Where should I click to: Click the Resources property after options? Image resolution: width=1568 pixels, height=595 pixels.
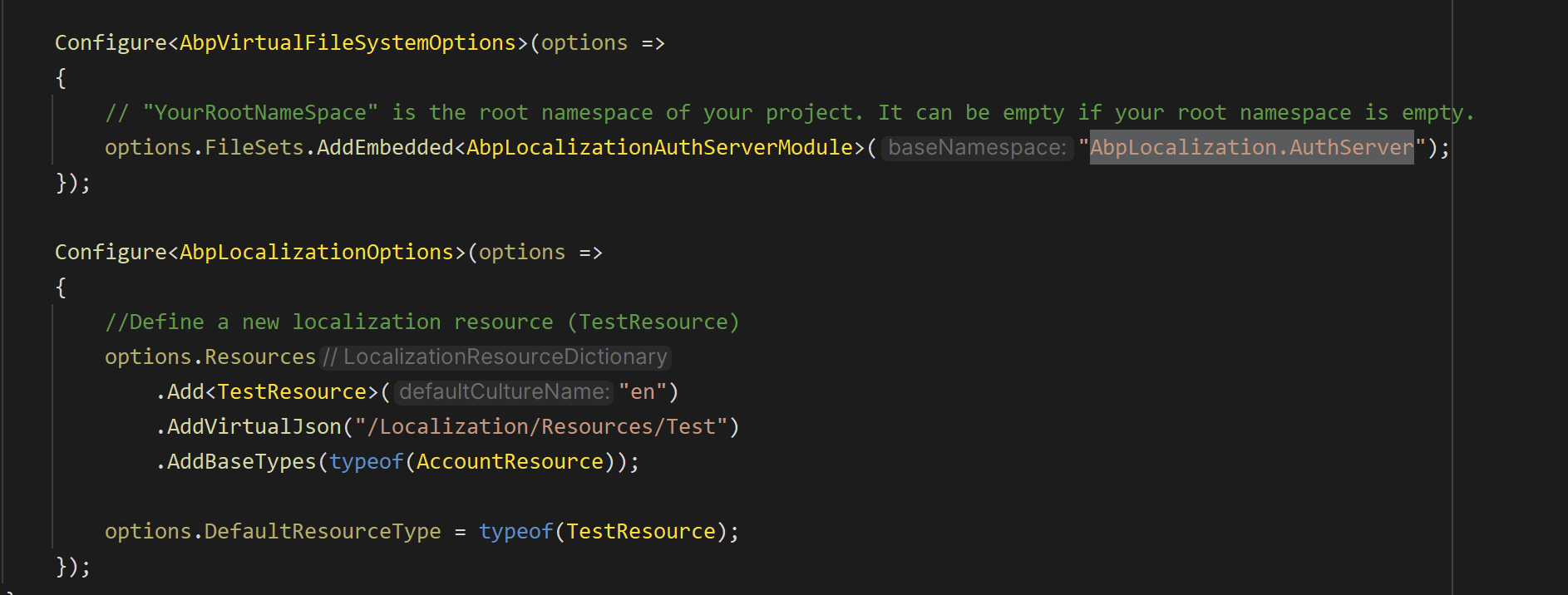point(259,357)
